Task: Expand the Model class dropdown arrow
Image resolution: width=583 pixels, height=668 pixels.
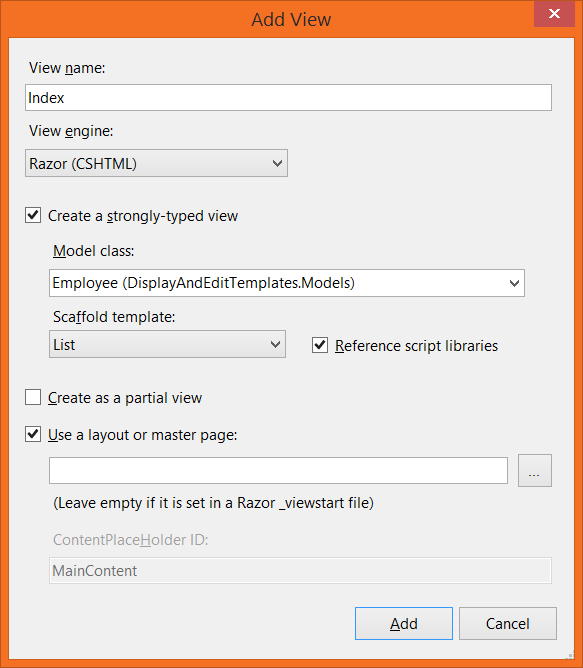Action: (514, 283)
